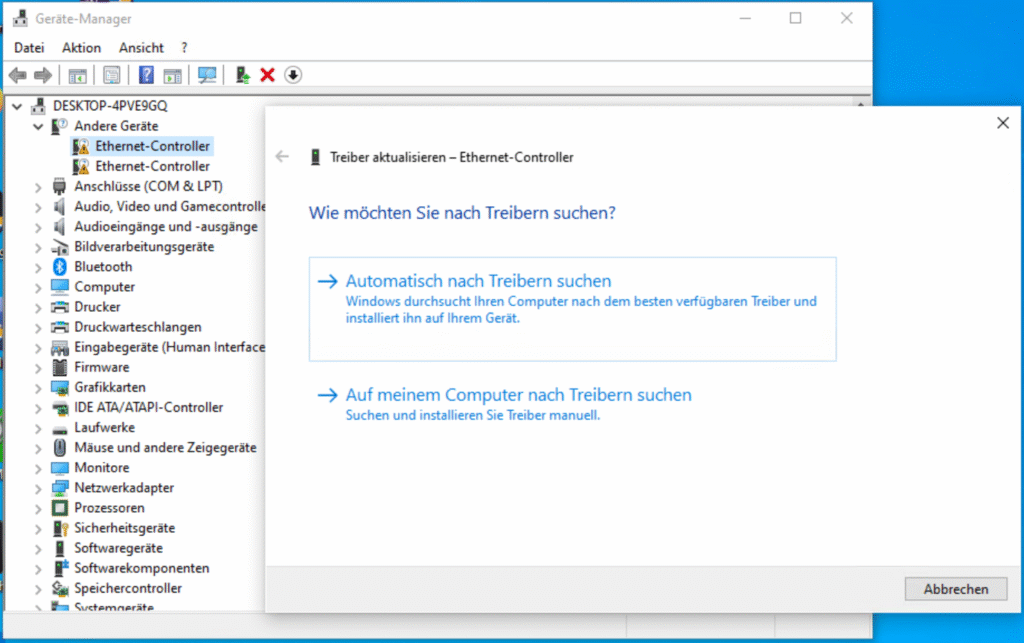Screen dimensions: 1024x643
Task: Click the scan for hardware changes icon
Action: [208, 75]
